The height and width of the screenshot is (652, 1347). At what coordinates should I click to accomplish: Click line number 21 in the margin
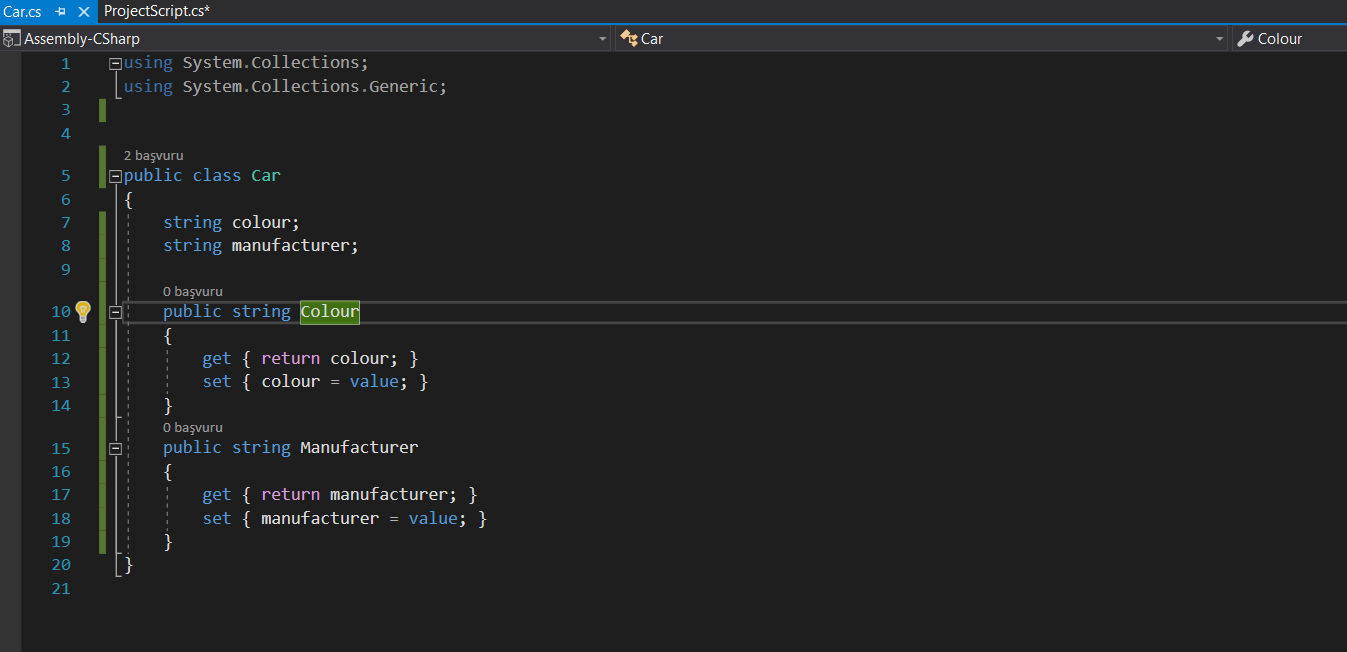pos(61,588)
